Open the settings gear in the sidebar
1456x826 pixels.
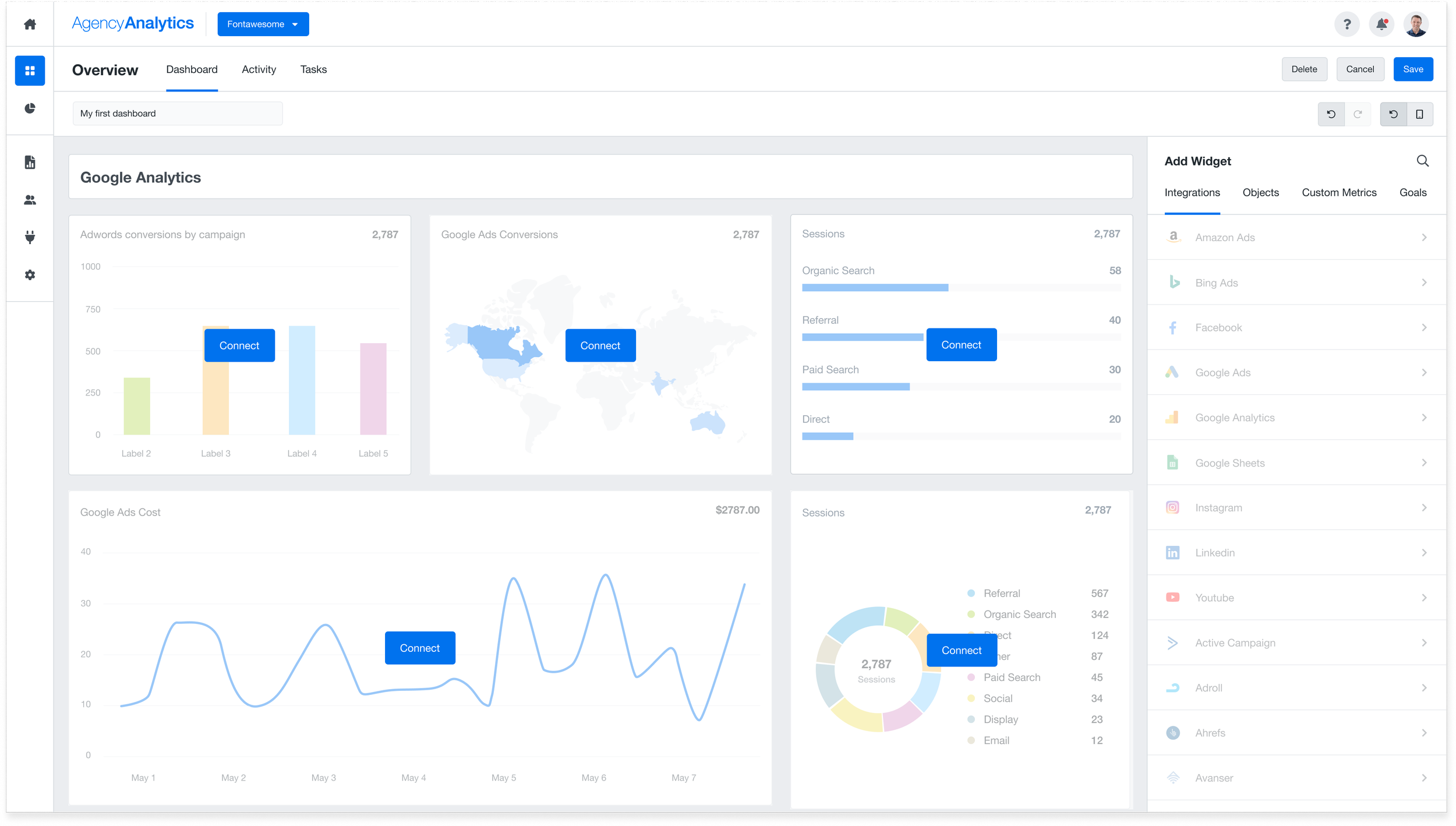[x=30, y=275]
